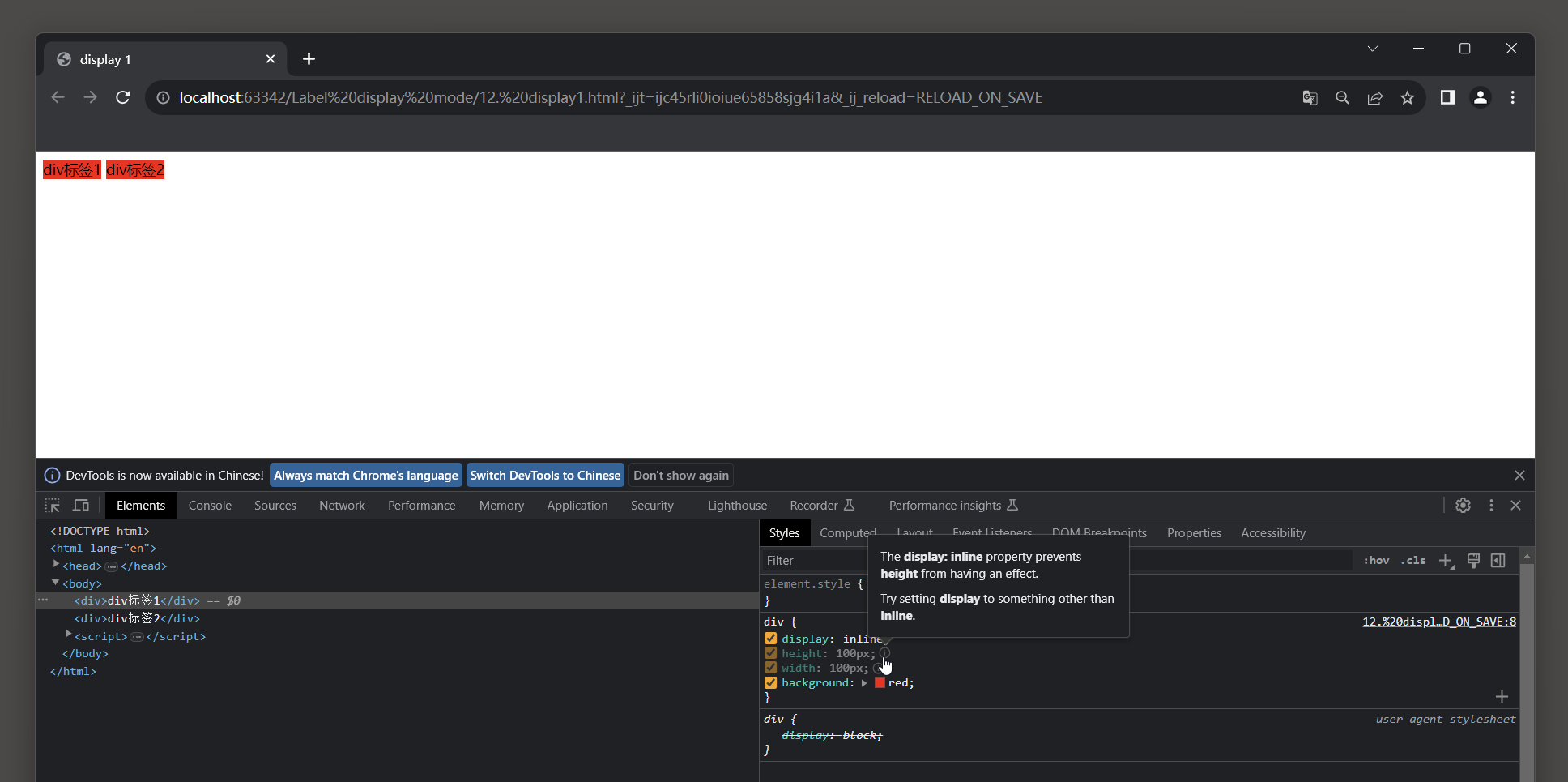The height and width of the screenshot is (782, 1568).
Task: Open a new browser tab
Action: [309, 59]
